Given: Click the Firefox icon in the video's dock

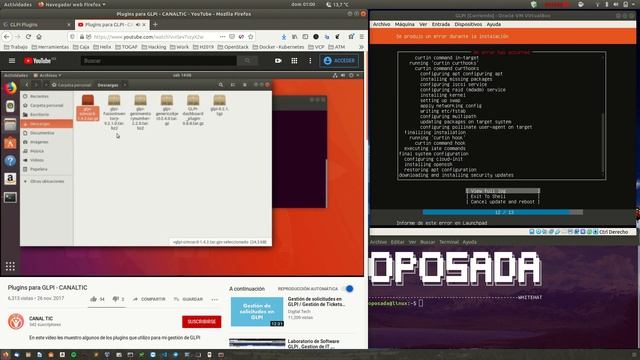Looking at the screenshot, I should pos(10,88).
